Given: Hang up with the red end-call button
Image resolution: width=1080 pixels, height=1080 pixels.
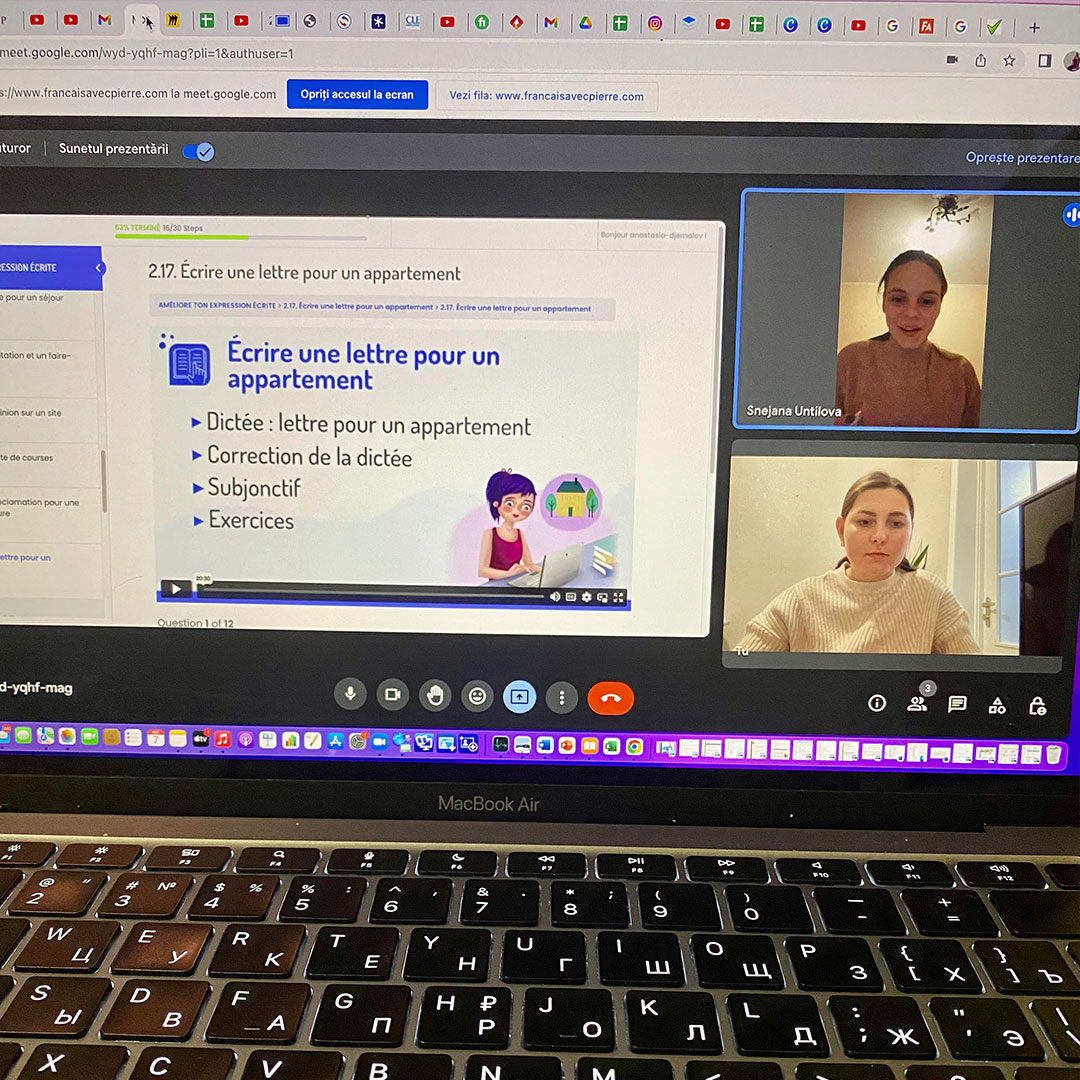Looking at the screenshot, I should pyautogui.click(x=611, y=698).
